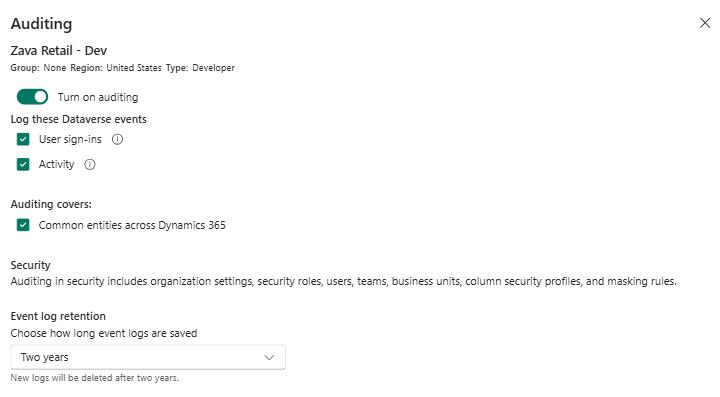Click the Group Region Type details line

click(x=123, y=68)
